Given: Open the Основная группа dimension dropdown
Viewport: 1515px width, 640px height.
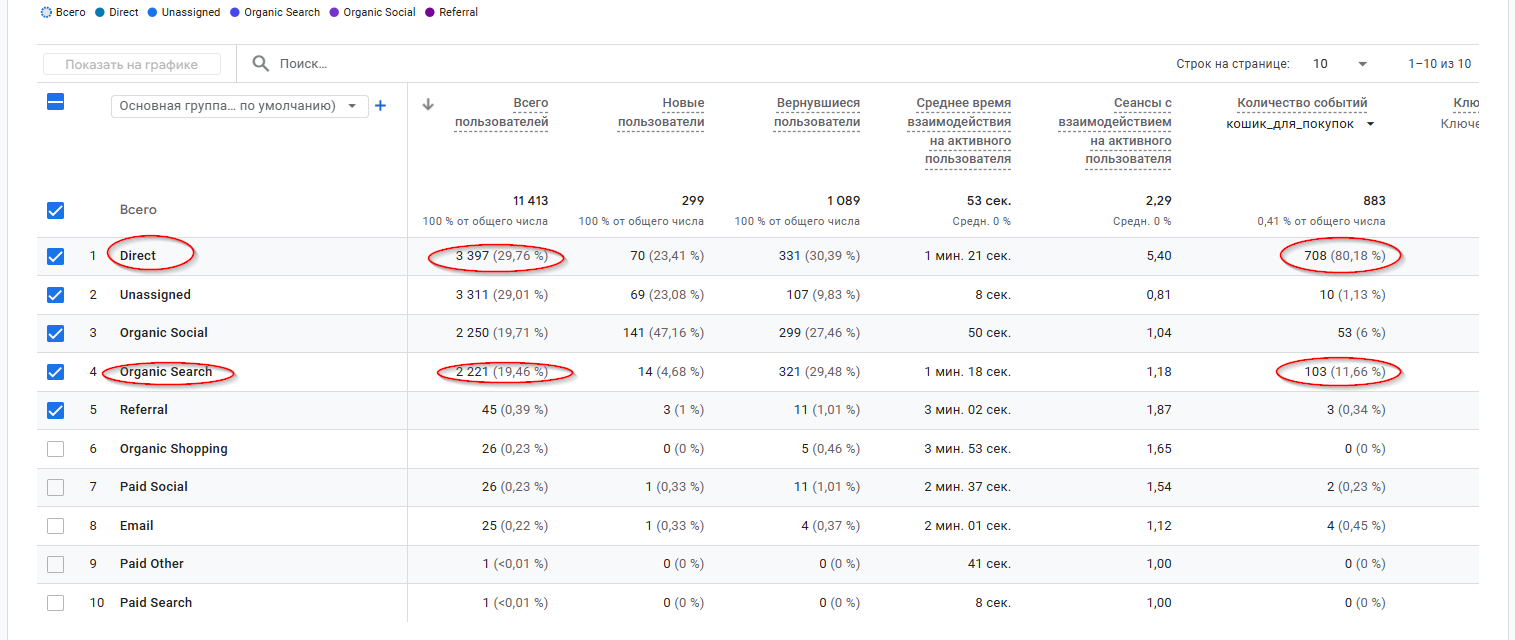Looking at the screenshot, I should tap(239, 106).
